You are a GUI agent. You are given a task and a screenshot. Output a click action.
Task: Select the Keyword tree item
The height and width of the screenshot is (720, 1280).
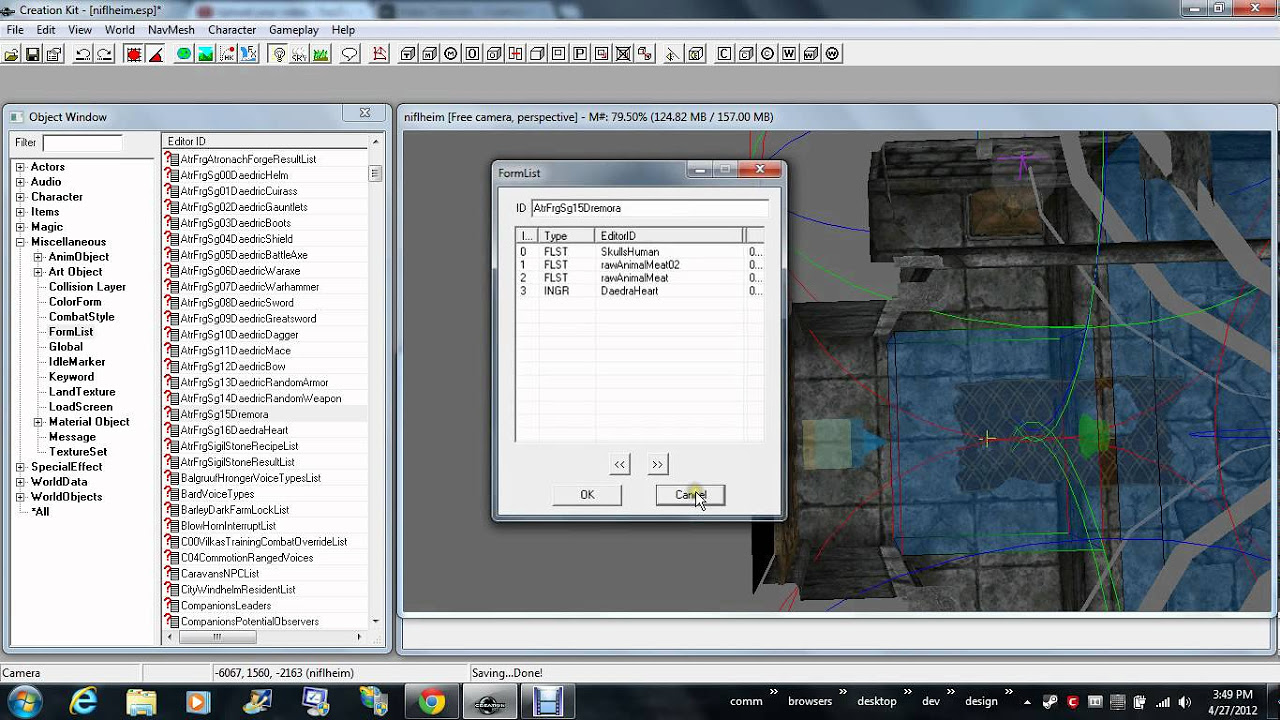click(x=71, y=377)
